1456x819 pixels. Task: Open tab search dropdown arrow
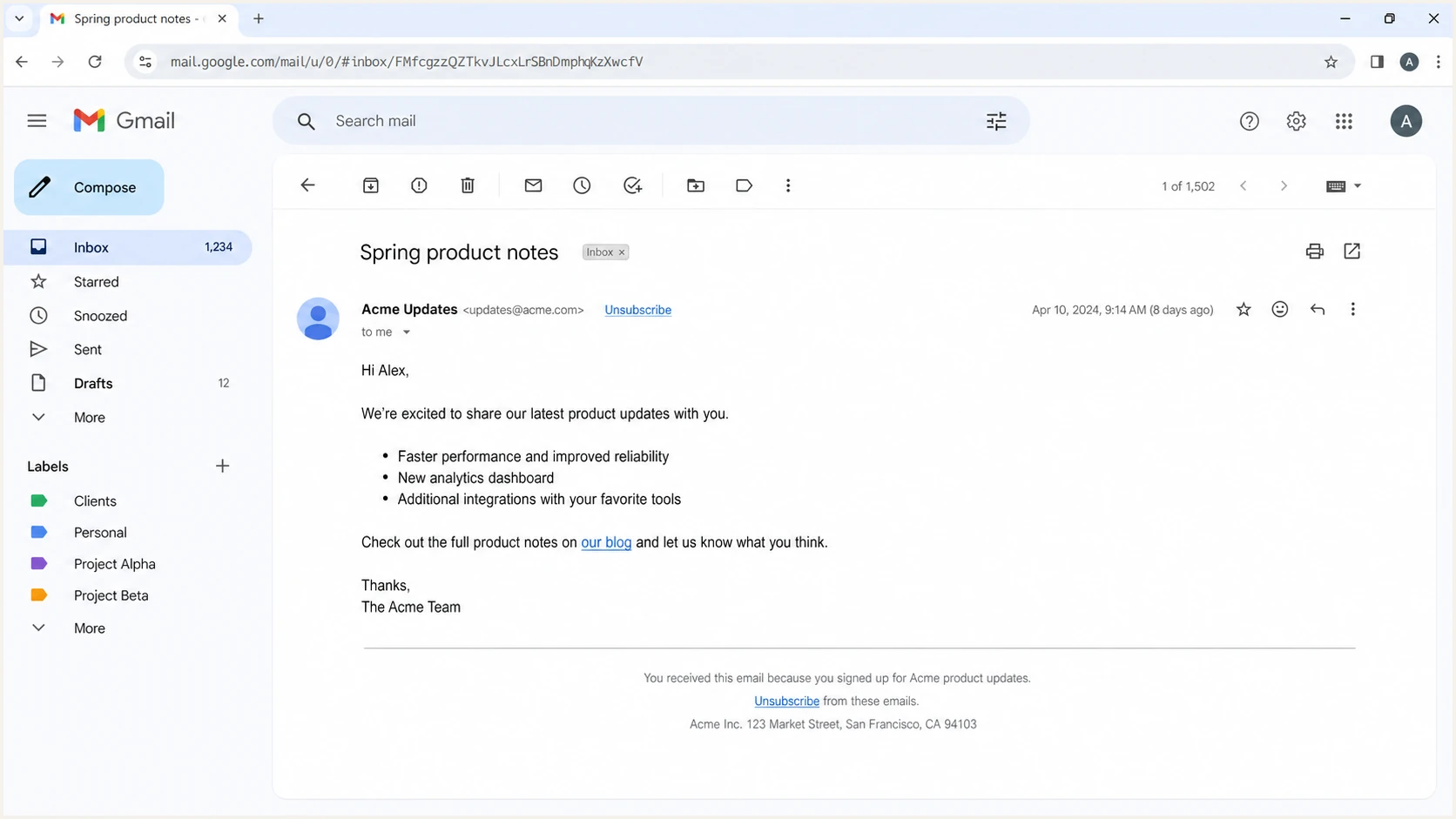point(19,18)
